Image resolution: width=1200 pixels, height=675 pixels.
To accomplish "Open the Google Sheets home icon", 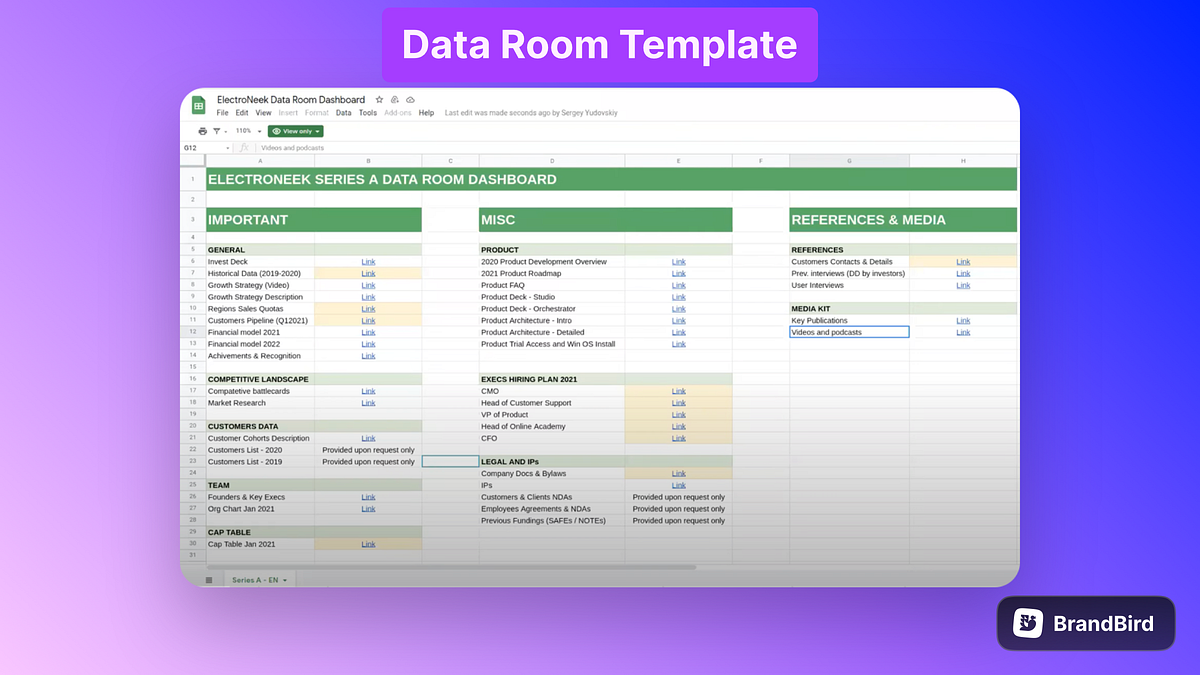I will (199, 106).
